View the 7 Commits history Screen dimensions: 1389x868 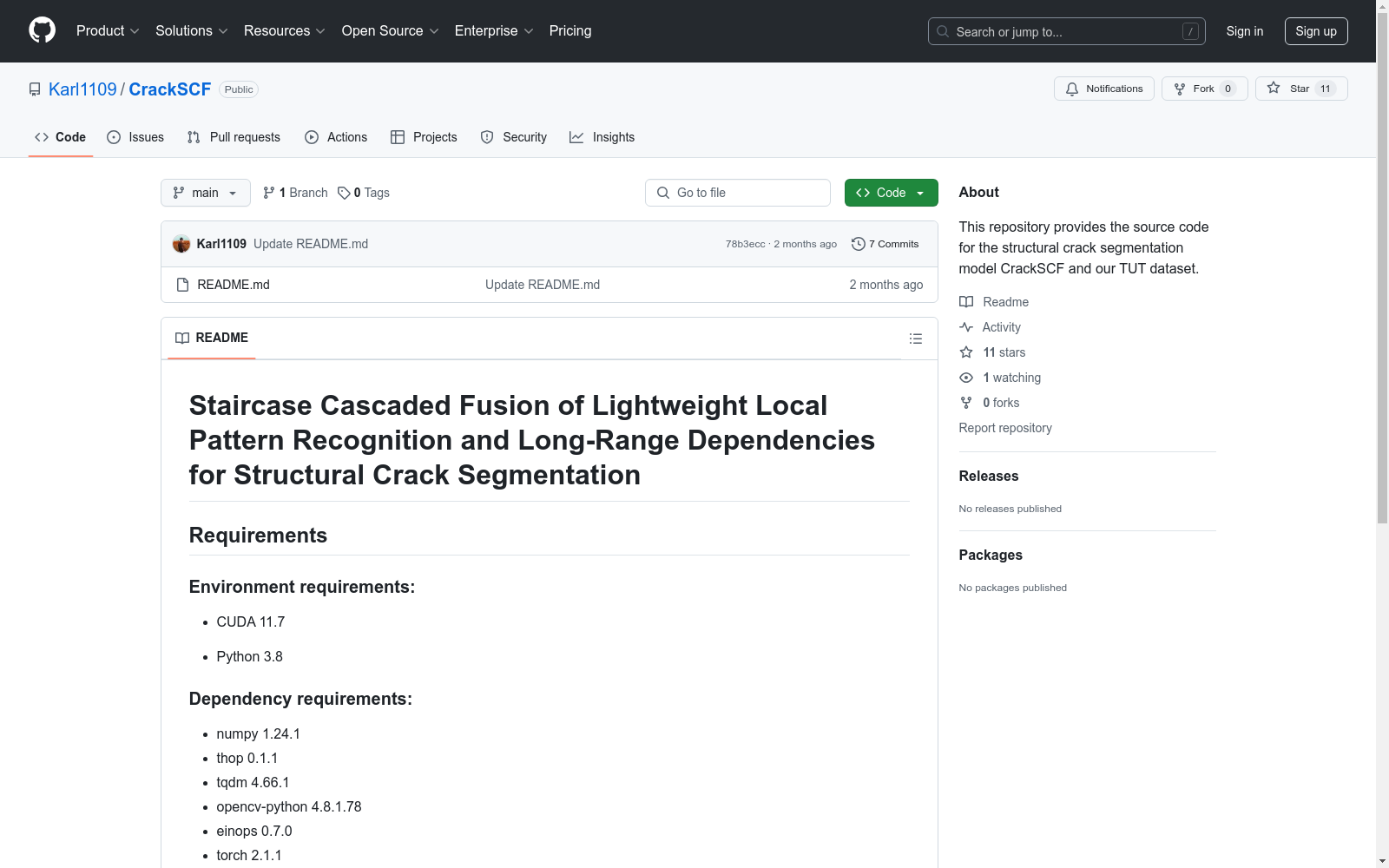pos(885,244)
